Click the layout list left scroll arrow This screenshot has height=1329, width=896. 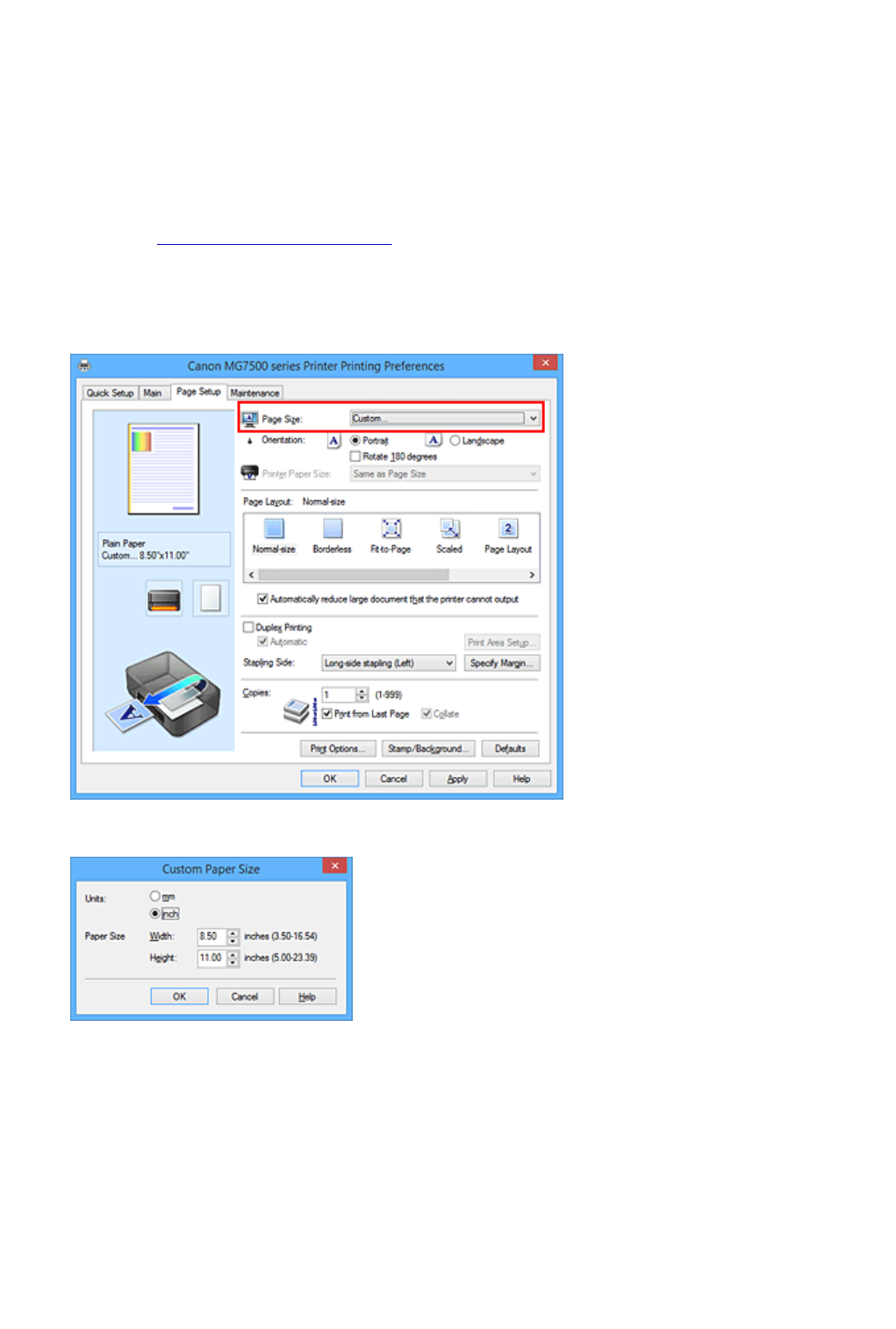coord(251,575)
